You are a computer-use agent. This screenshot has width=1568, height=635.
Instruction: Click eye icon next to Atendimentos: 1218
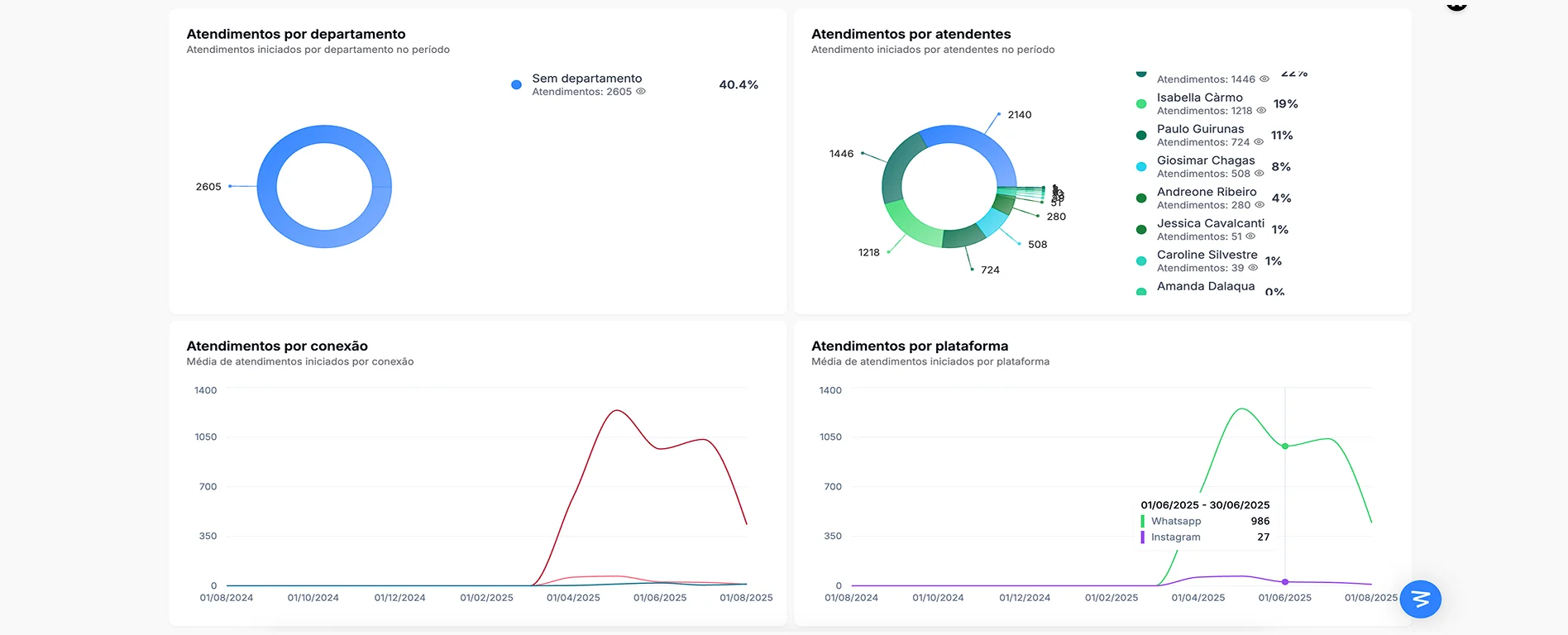[1261, 111]
